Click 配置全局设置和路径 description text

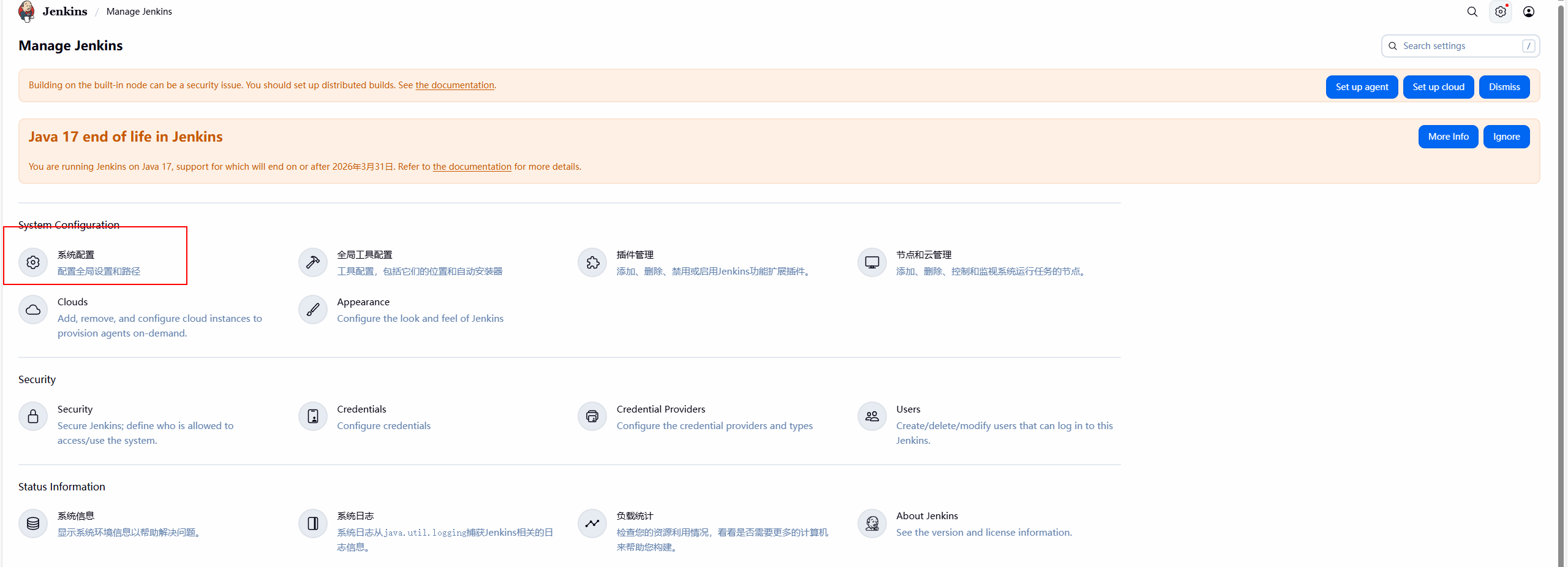click(x=99, y=271)
